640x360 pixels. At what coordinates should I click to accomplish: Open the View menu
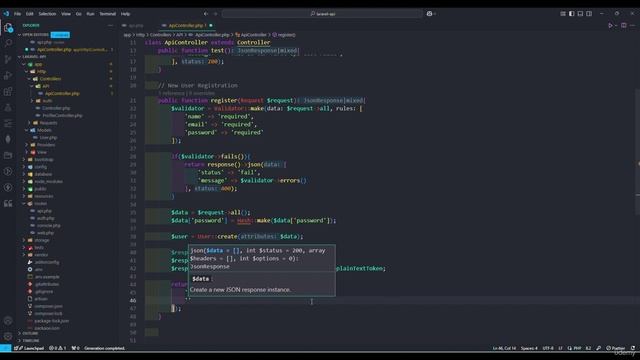pyautogui.click(x=66, y=13)
